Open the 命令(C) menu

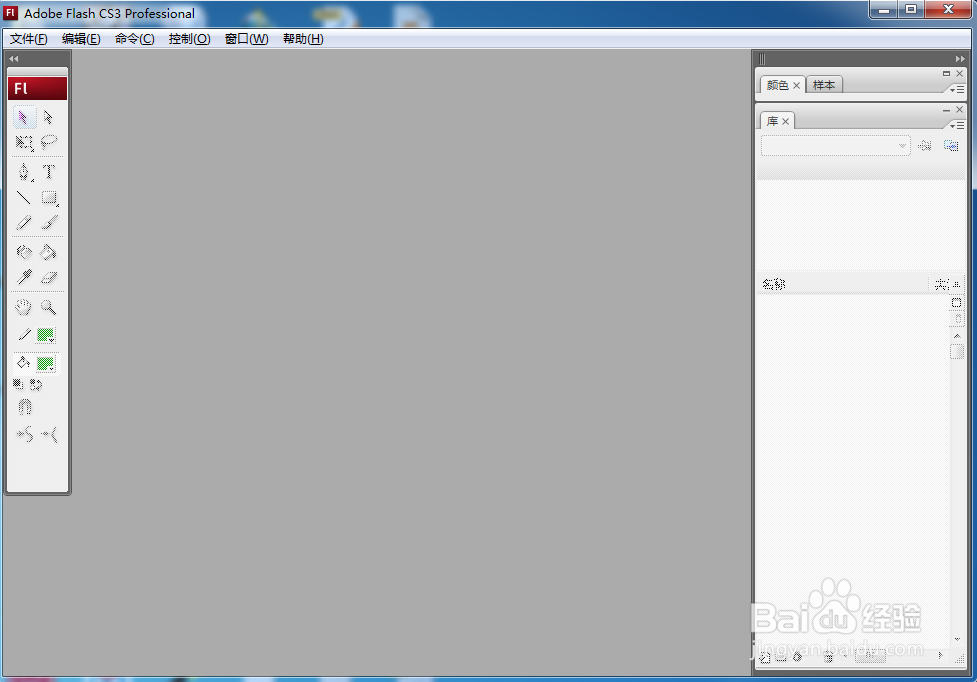tap(135, 39)
